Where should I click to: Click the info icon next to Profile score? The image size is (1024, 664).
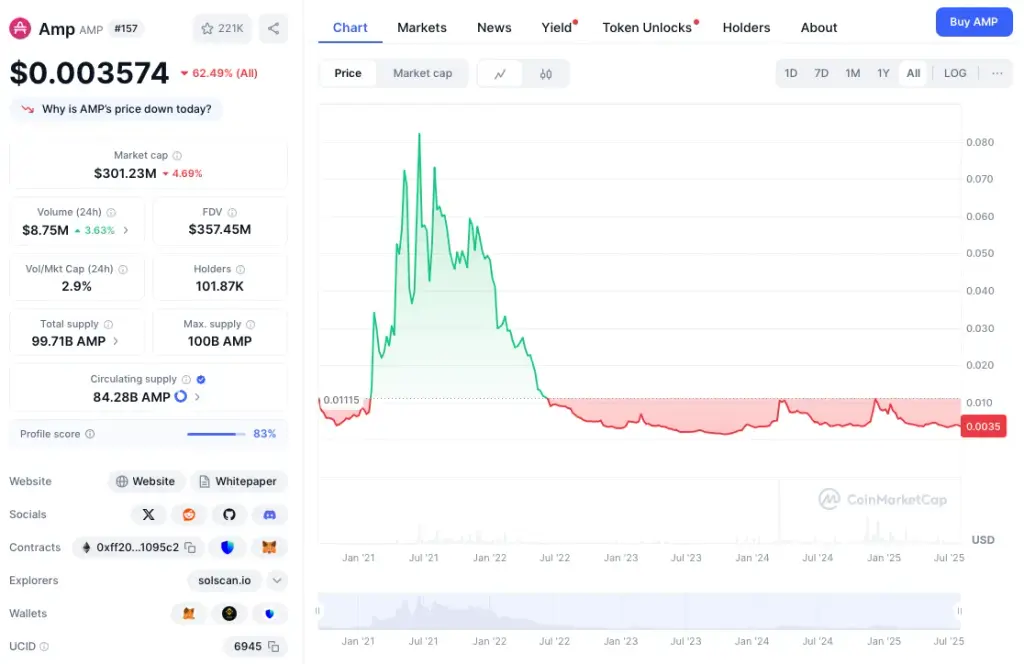(90, 434)
